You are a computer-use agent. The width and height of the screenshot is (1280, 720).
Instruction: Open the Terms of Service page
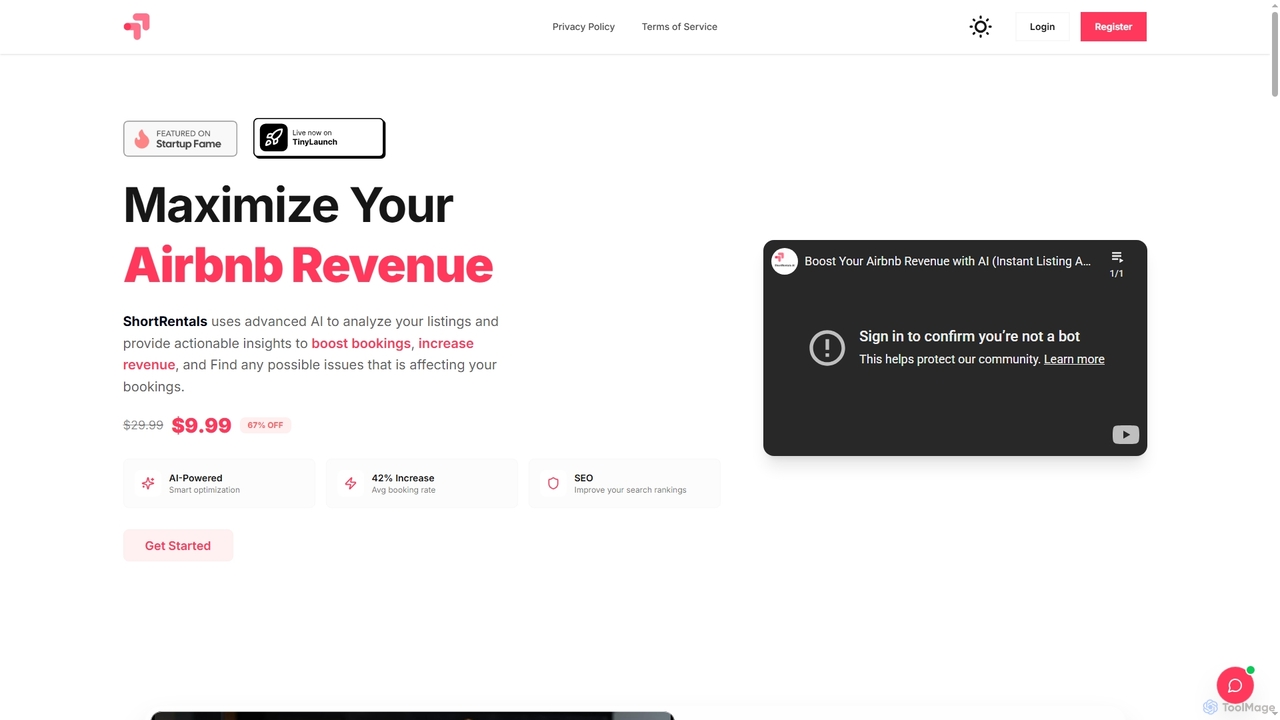pyautogui.click(x=680, y=27)
